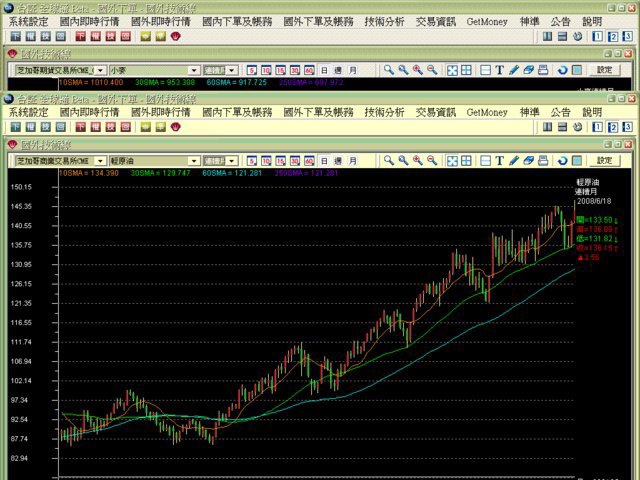
Task: Click the blue 下 order icon in front window toolbar
Action: pos(16,127)
